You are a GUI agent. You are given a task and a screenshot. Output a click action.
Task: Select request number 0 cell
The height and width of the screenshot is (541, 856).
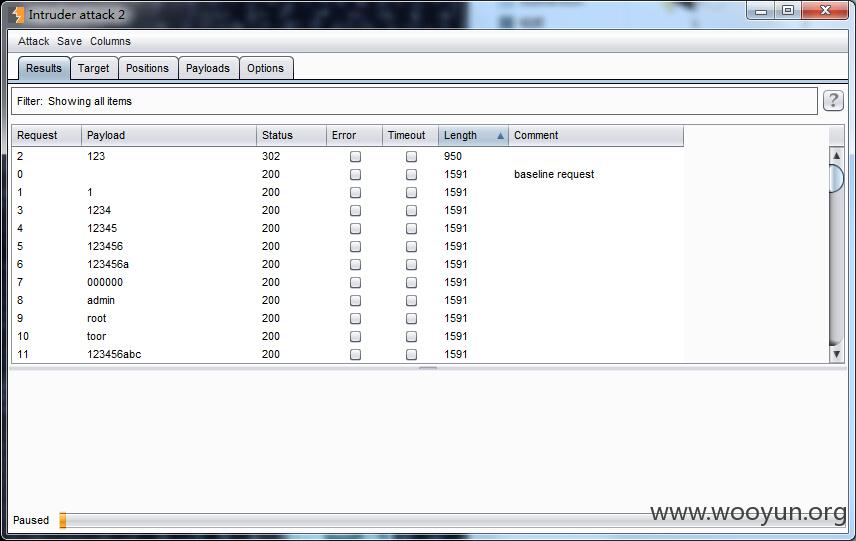[20, 174]
